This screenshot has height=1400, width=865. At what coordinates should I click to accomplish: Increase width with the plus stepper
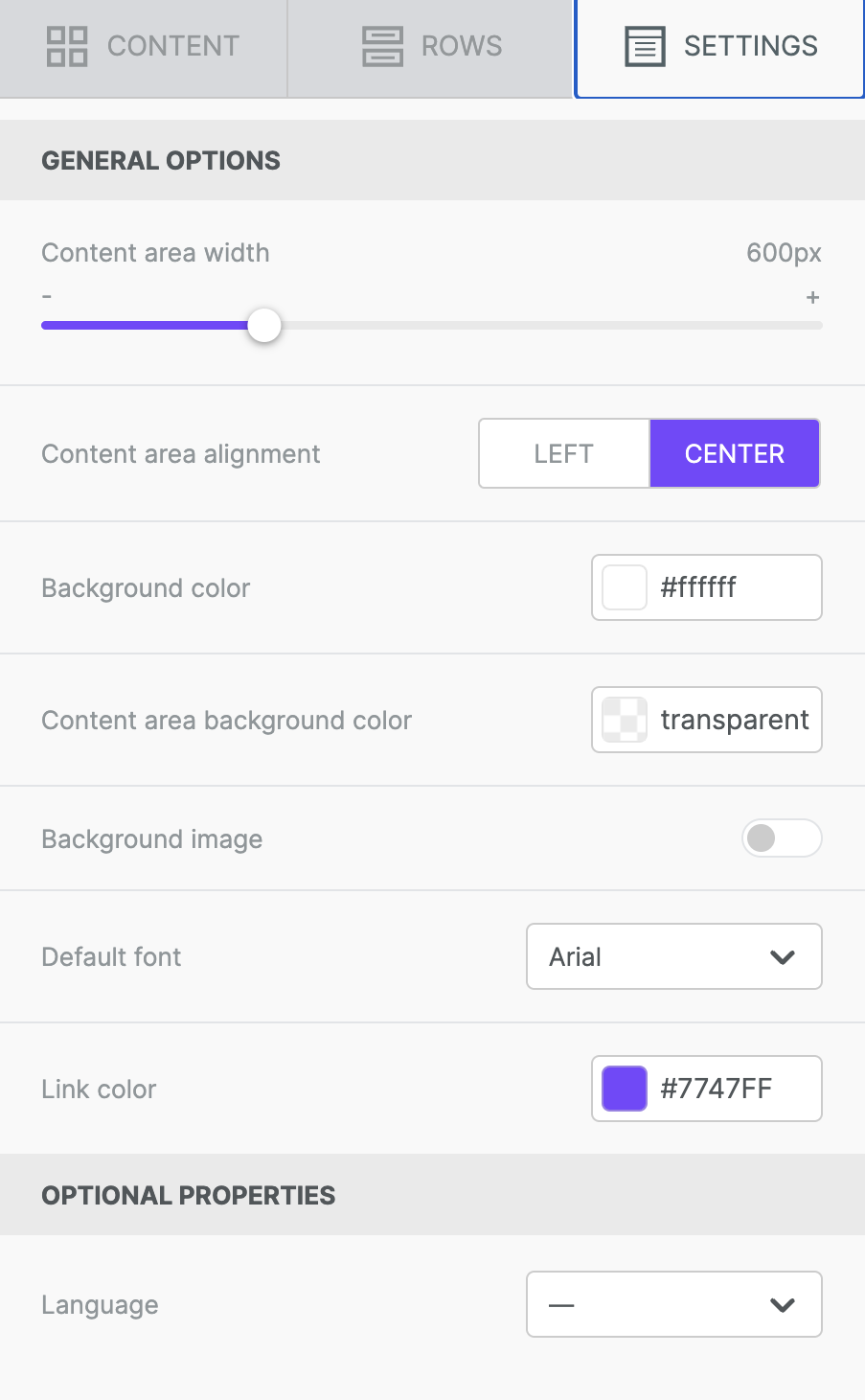tap(812, 297)
